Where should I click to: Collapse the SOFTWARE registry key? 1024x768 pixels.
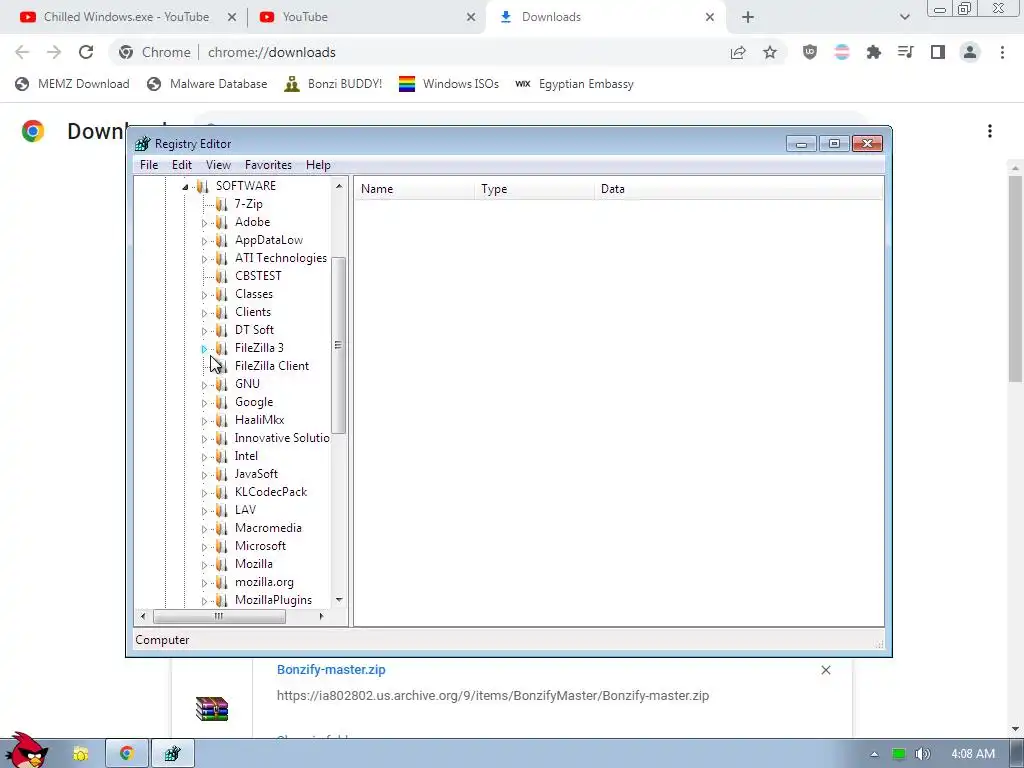pyautogui.click(x=185, y=187)
